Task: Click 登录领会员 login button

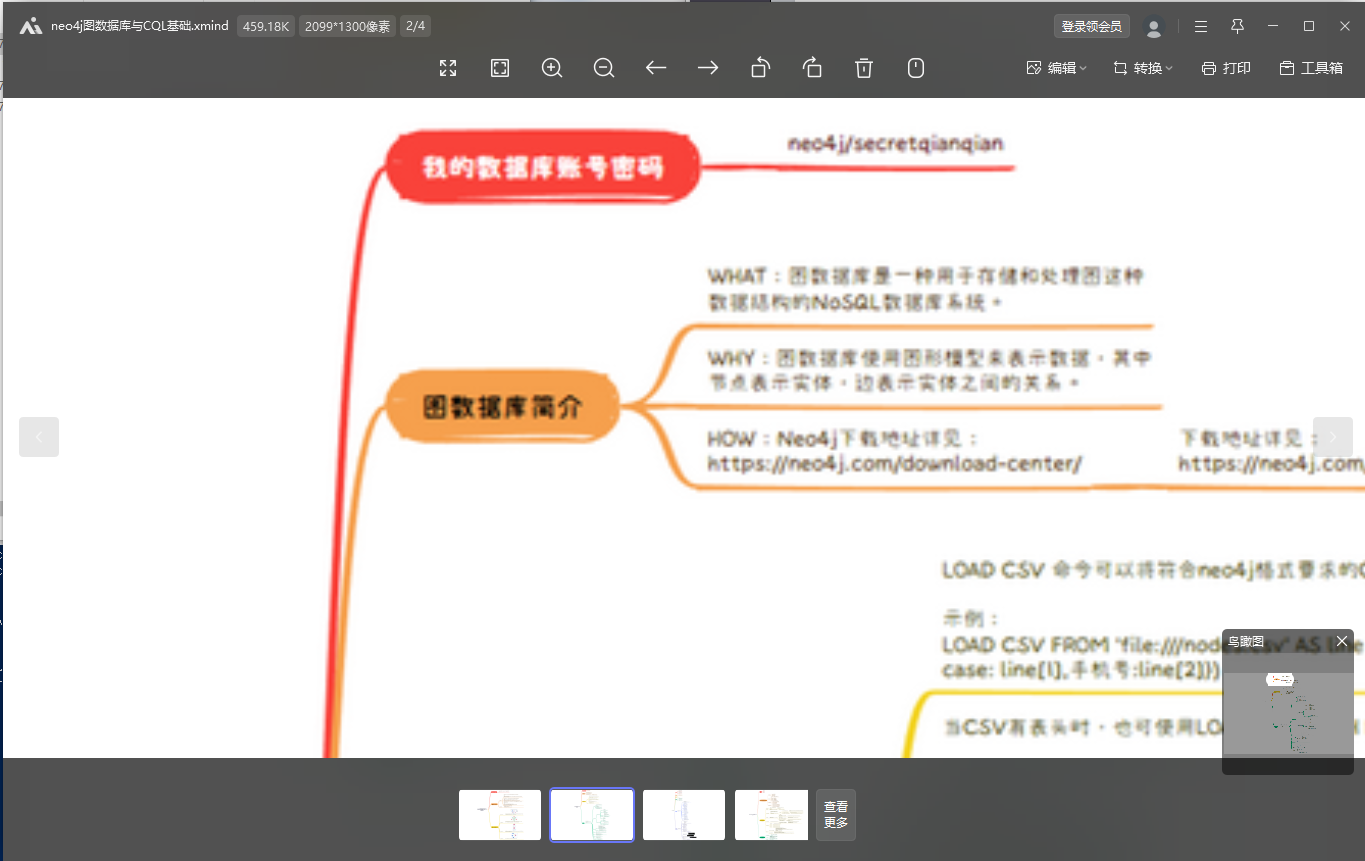Action: pyautogui.click(x=1091, y=26)
